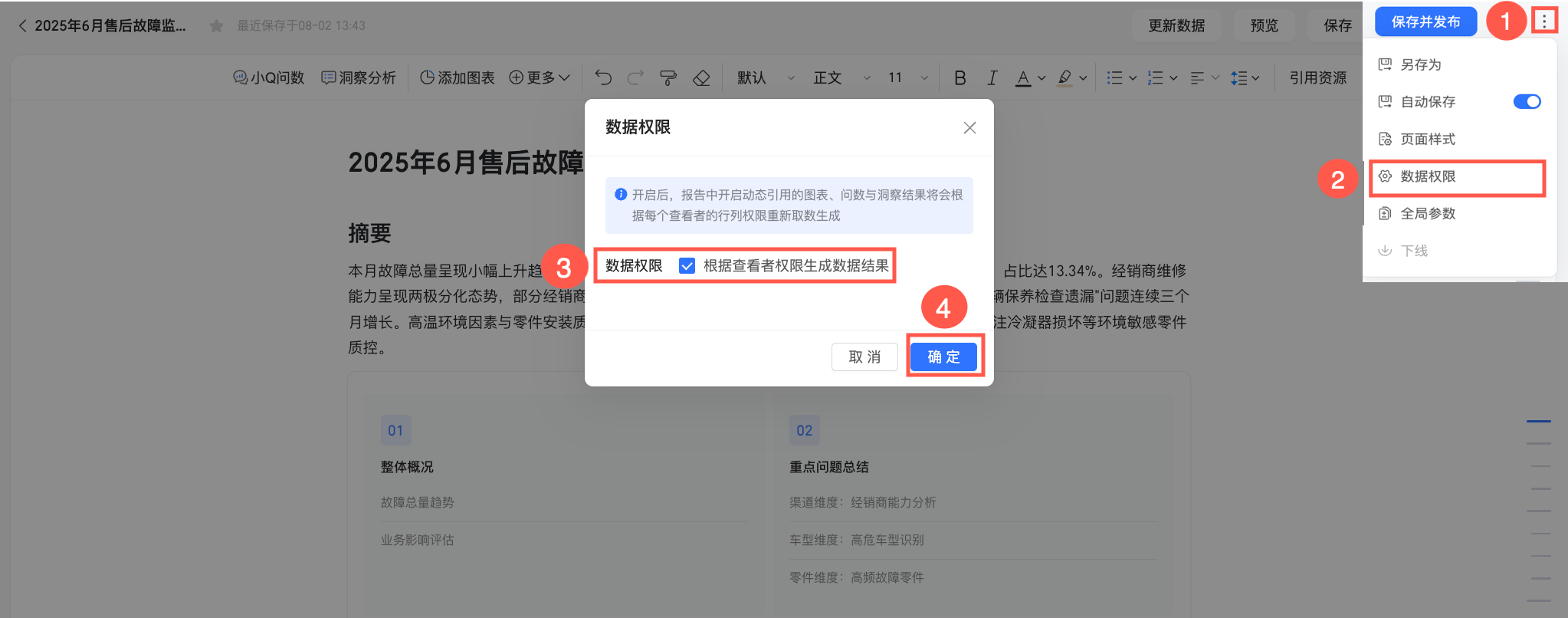The height and width of the screenshot is (618, 1568).
Task: Click the 摘要 heading in the document
Action: (x=369, y=233)
